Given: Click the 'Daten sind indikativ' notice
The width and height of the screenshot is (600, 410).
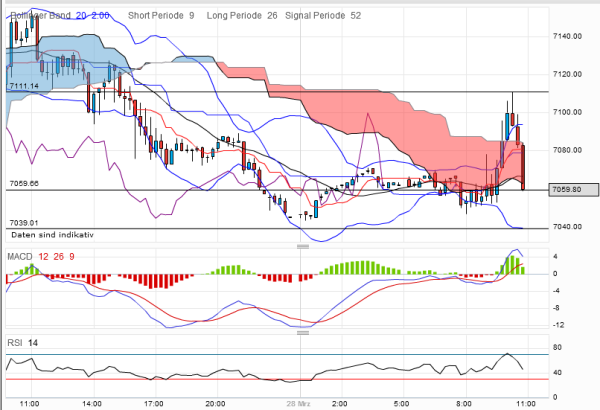Looking at the screenshot, I should (x=52, y=235).
